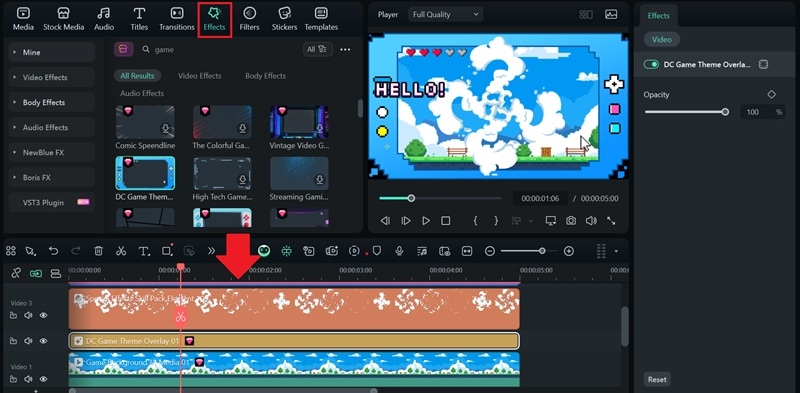
Task: Open the All filter dropdown
Action: 317,49
